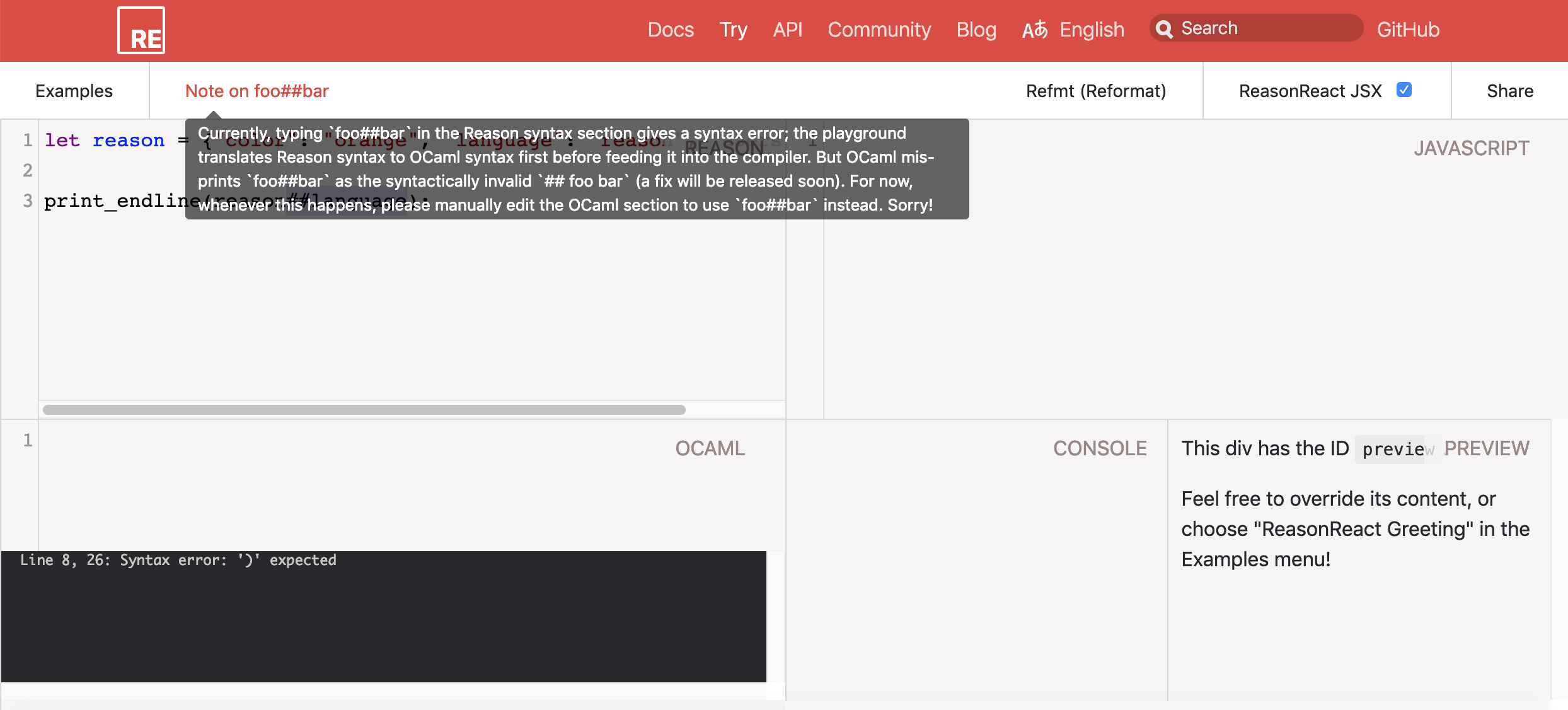Click the language translate icon
The width and height of the screenshot is (1568, 710).
click(1034, 30)
